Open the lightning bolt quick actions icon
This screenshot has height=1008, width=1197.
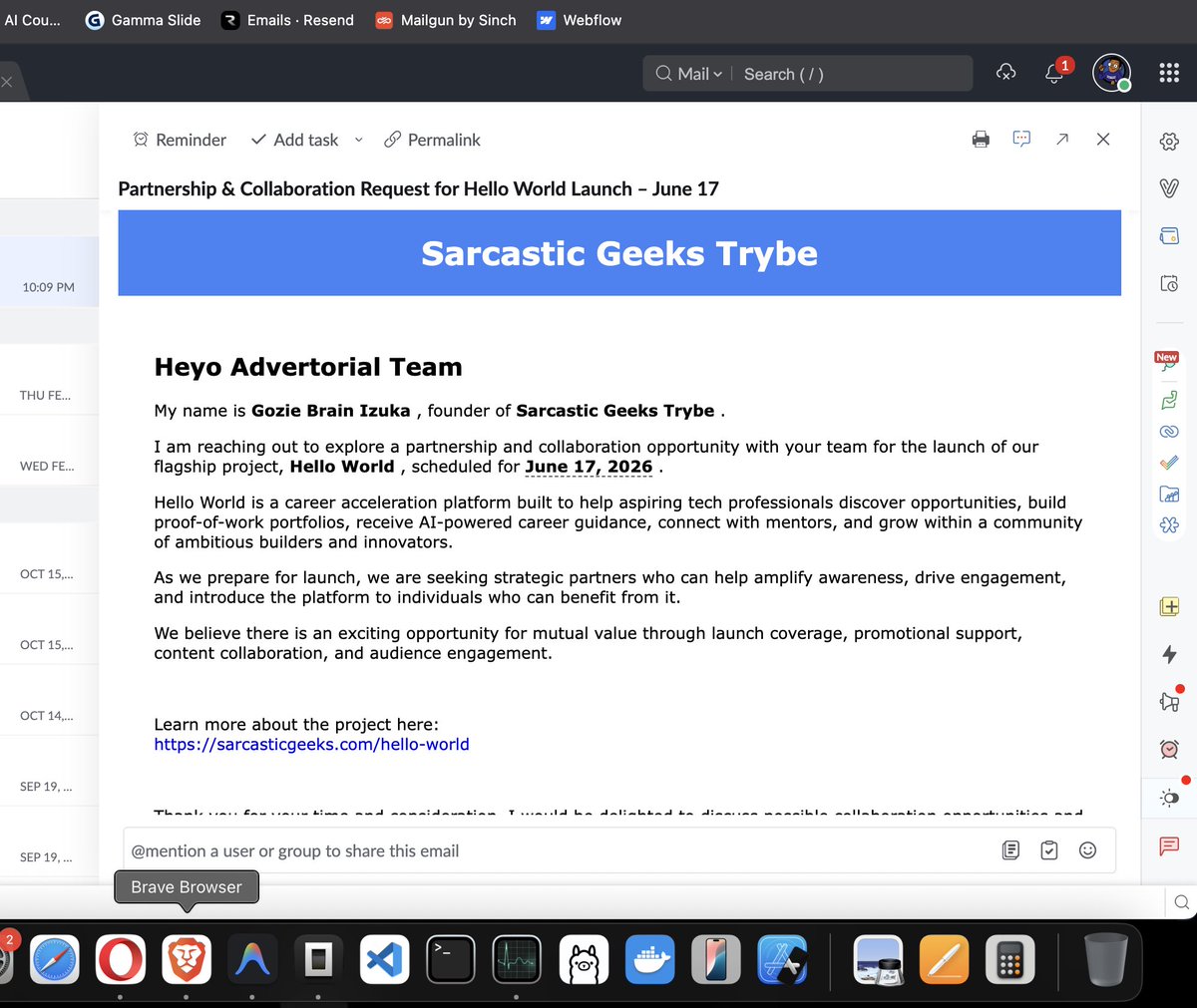1169,654
